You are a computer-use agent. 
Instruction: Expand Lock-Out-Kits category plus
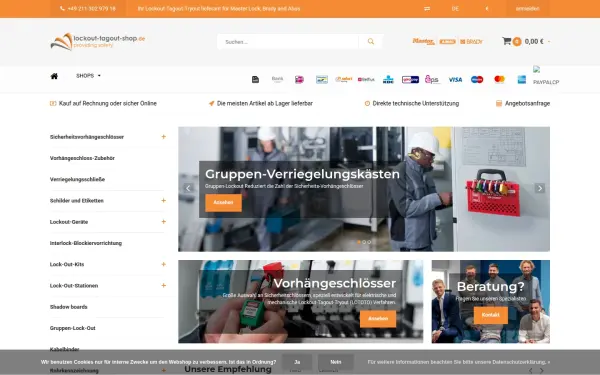pyautogui.click(x=163, y=264)
